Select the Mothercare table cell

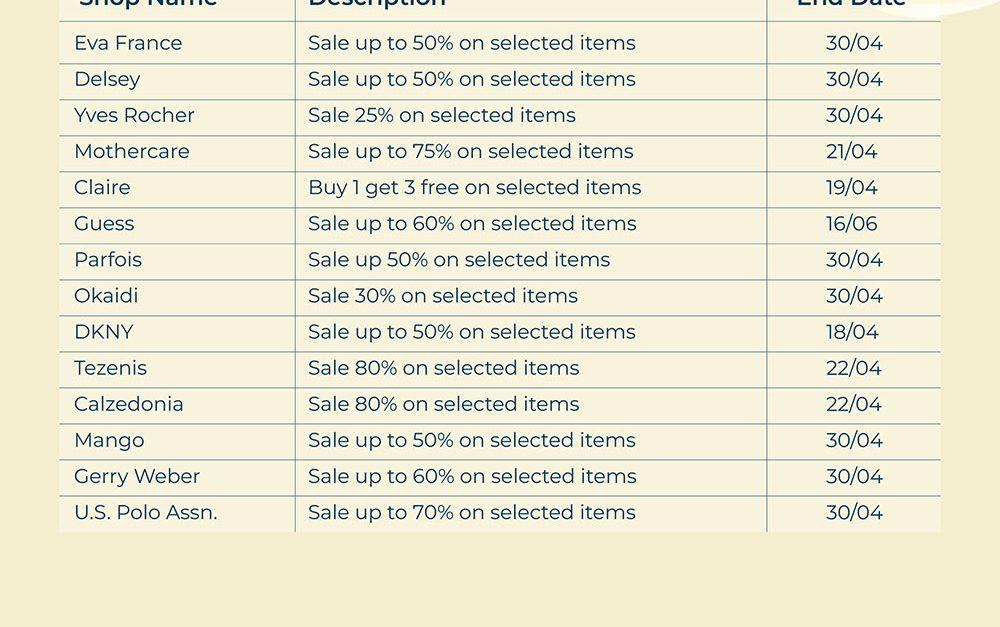(x=131, y=151)
